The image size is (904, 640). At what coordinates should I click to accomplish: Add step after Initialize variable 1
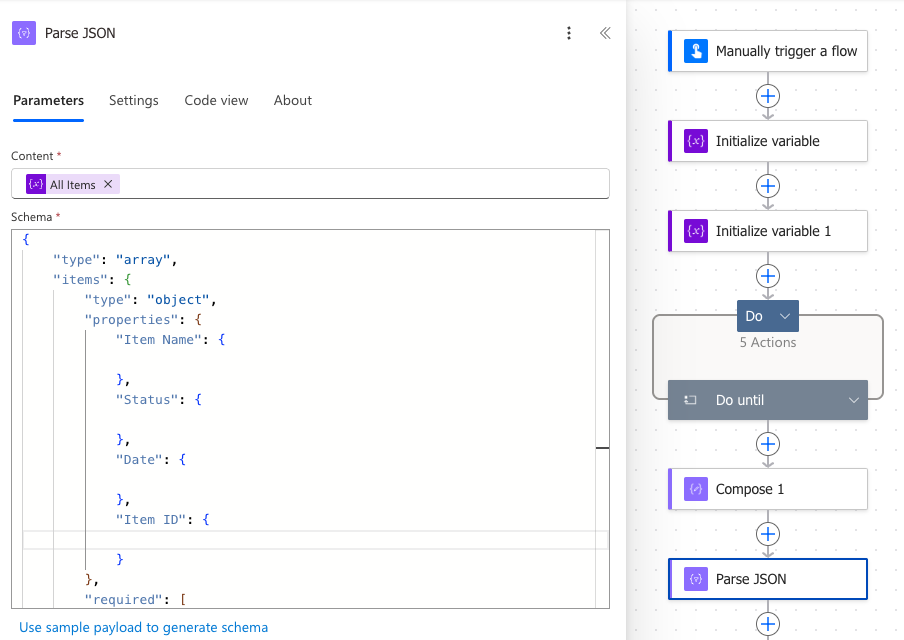click(768, 276)
